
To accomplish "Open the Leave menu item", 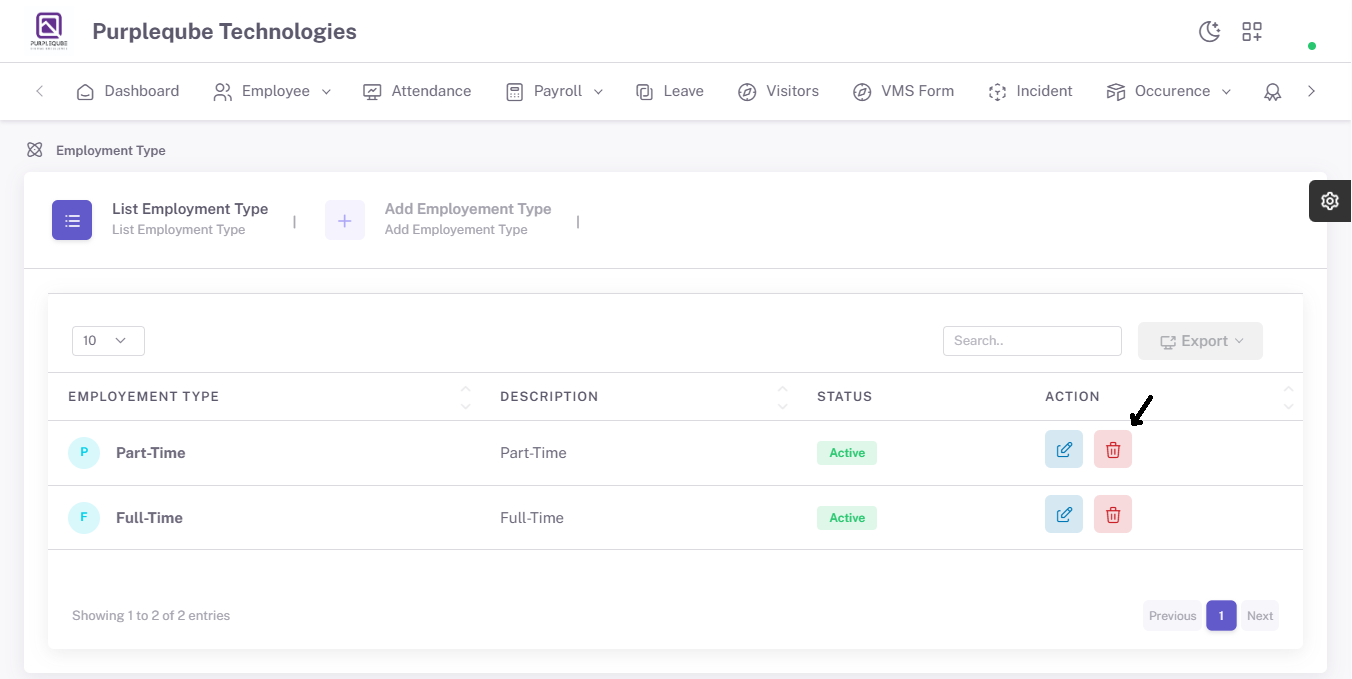I will (x=670, y=91).
